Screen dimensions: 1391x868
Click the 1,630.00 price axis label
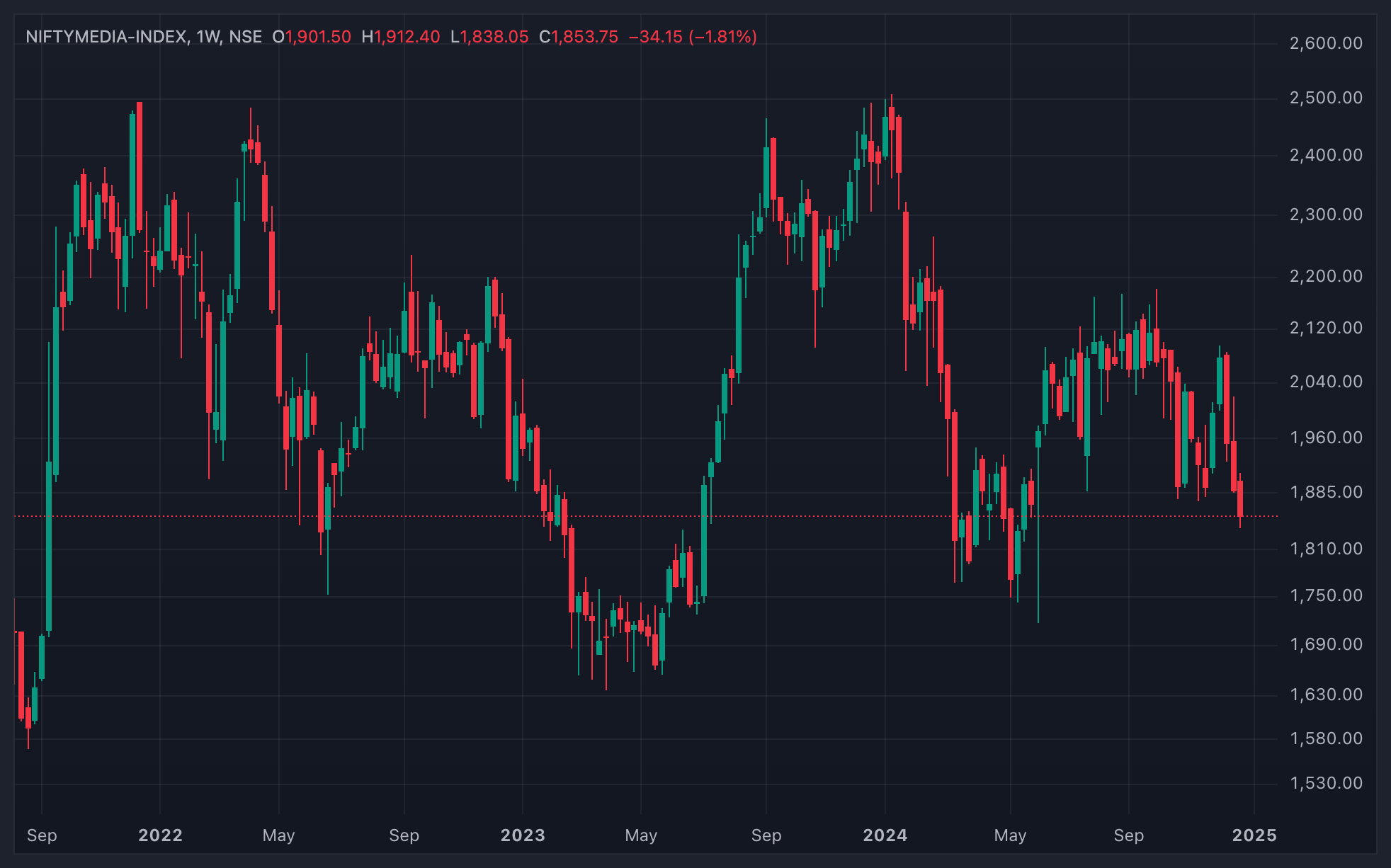[x=1326, y=695]
